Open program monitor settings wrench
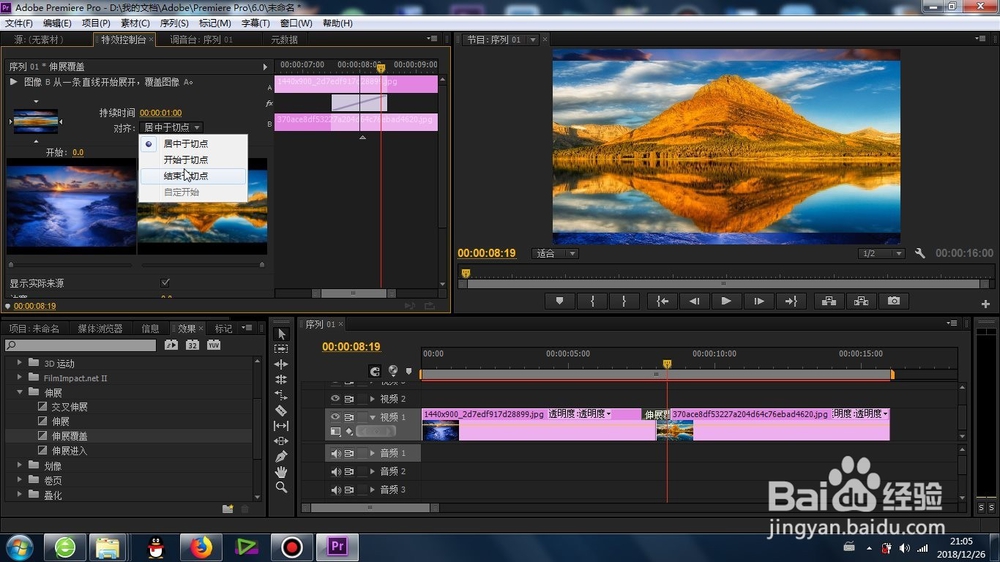1000x562 pixels. [x=920, y=253]
